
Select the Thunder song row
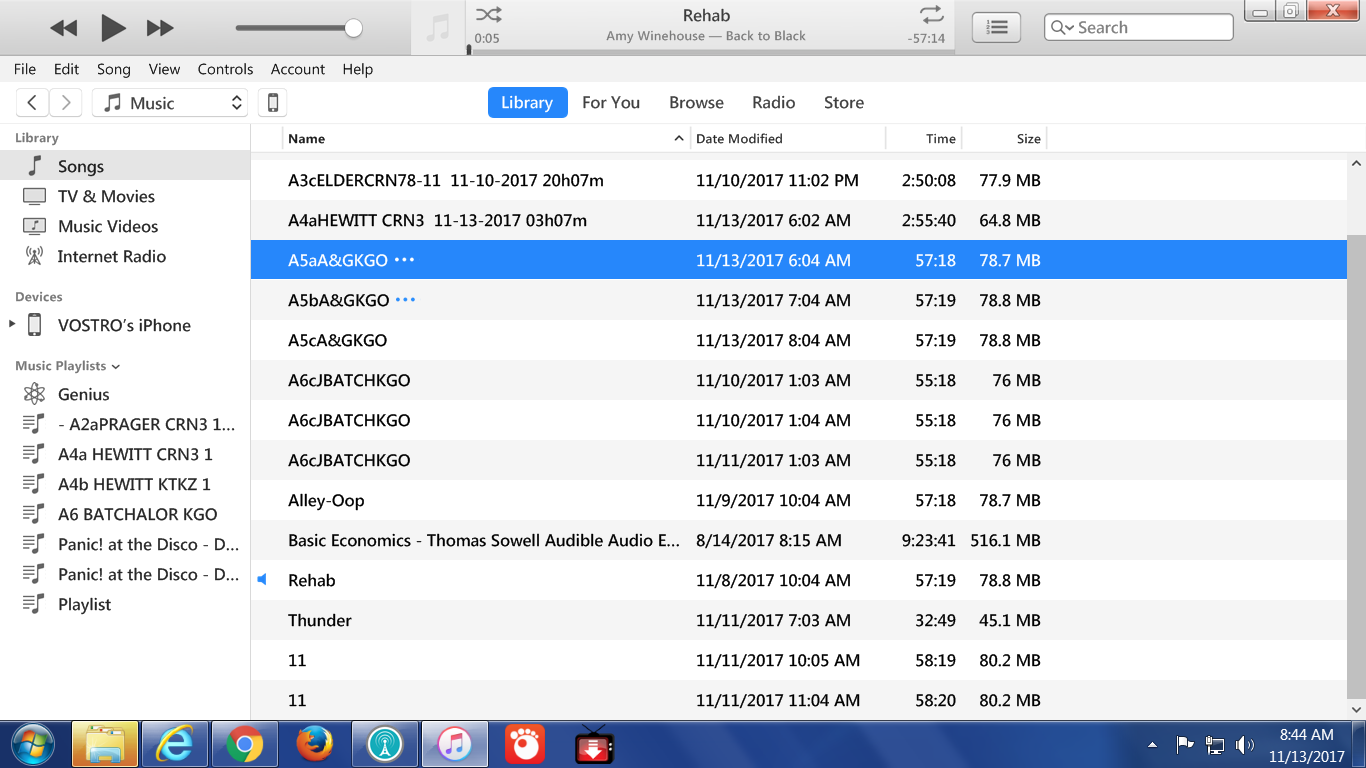click(x=799, y=620)
